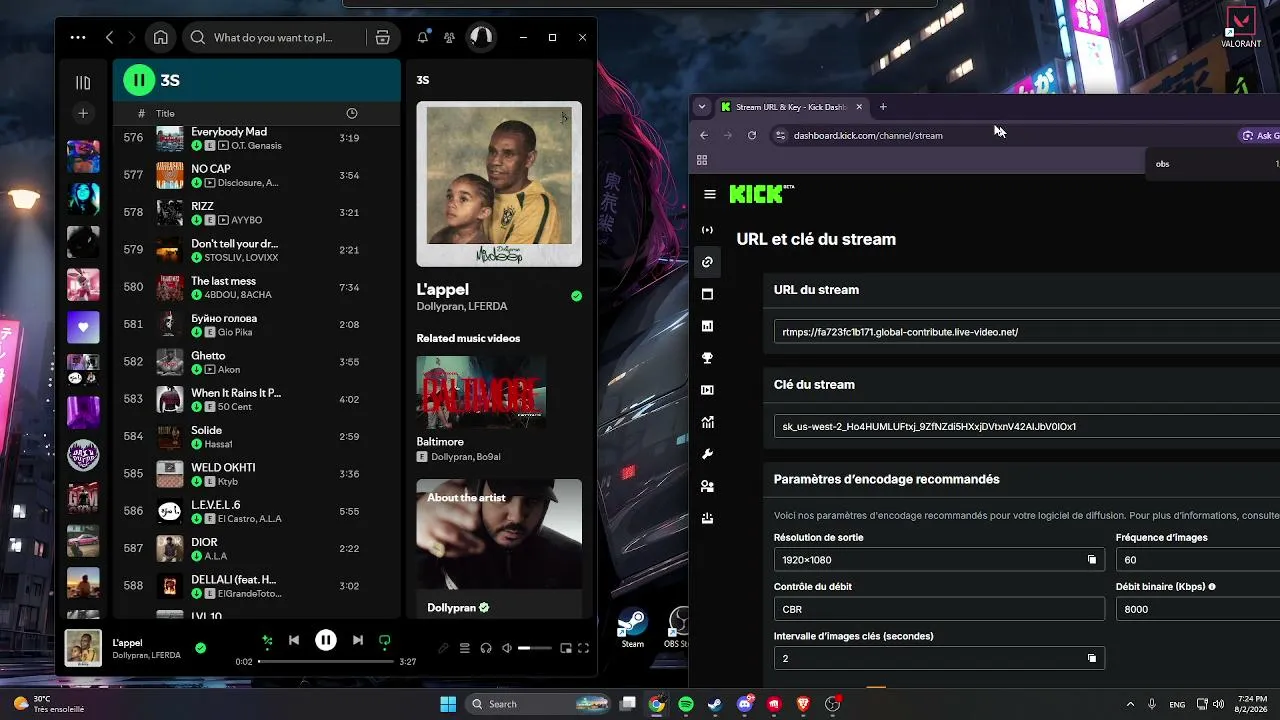This screenshot has height=720, width=1280.
Task: Enter Spotify full screen mode
Action: 583,648
